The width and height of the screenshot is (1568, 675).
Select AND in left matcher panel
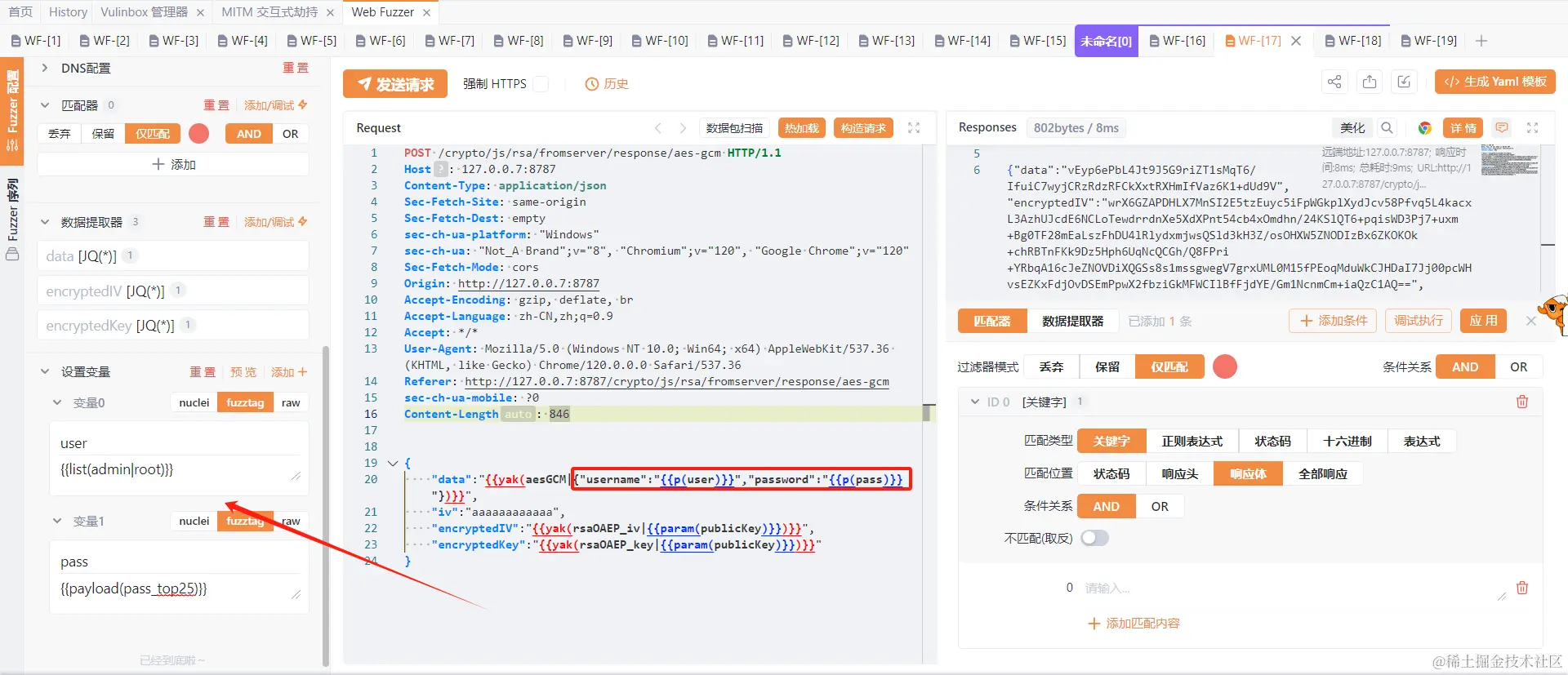pyautogui.click(x=249, y=134)
